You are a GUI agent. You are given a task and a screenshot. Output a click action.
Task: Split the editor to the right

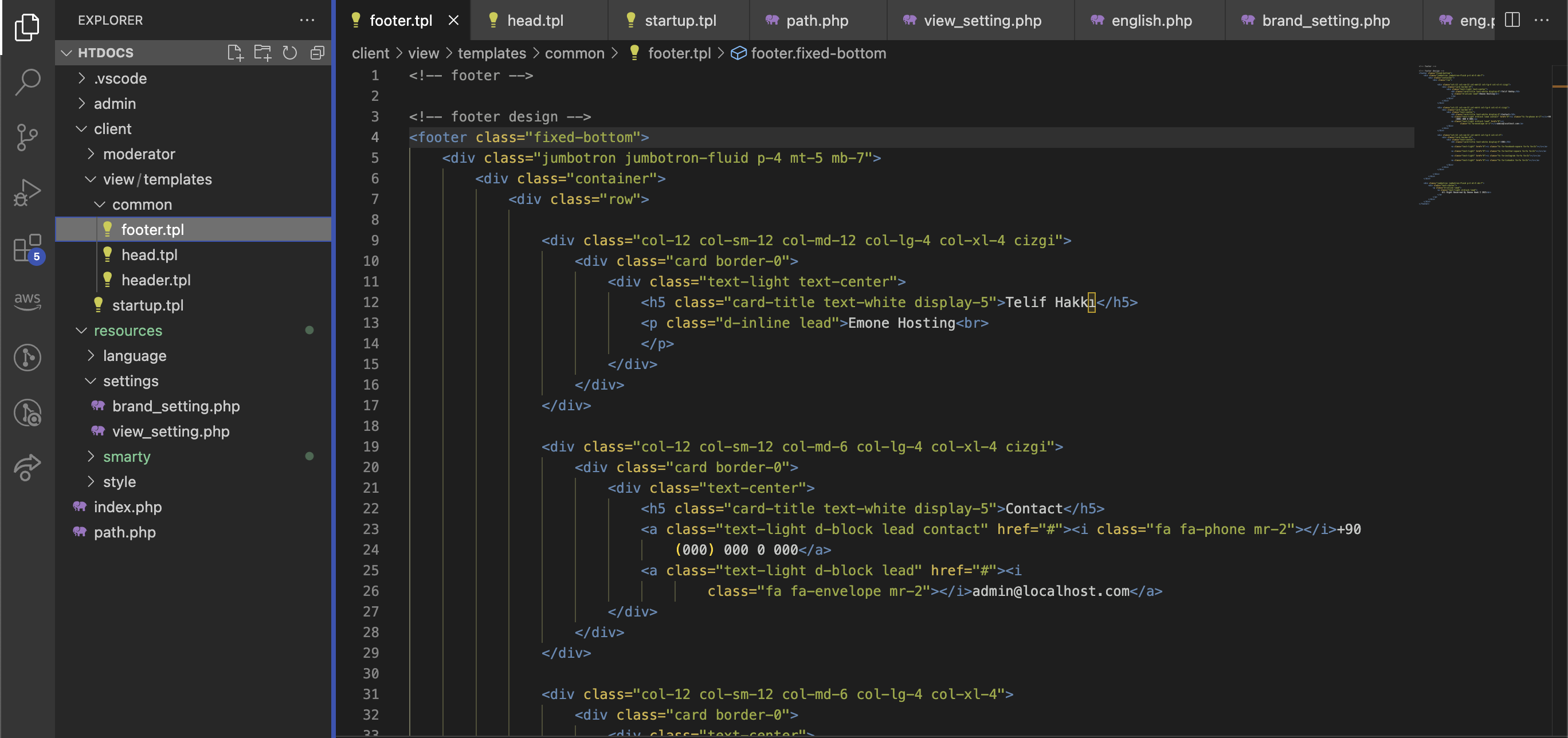click(1512, 20)
